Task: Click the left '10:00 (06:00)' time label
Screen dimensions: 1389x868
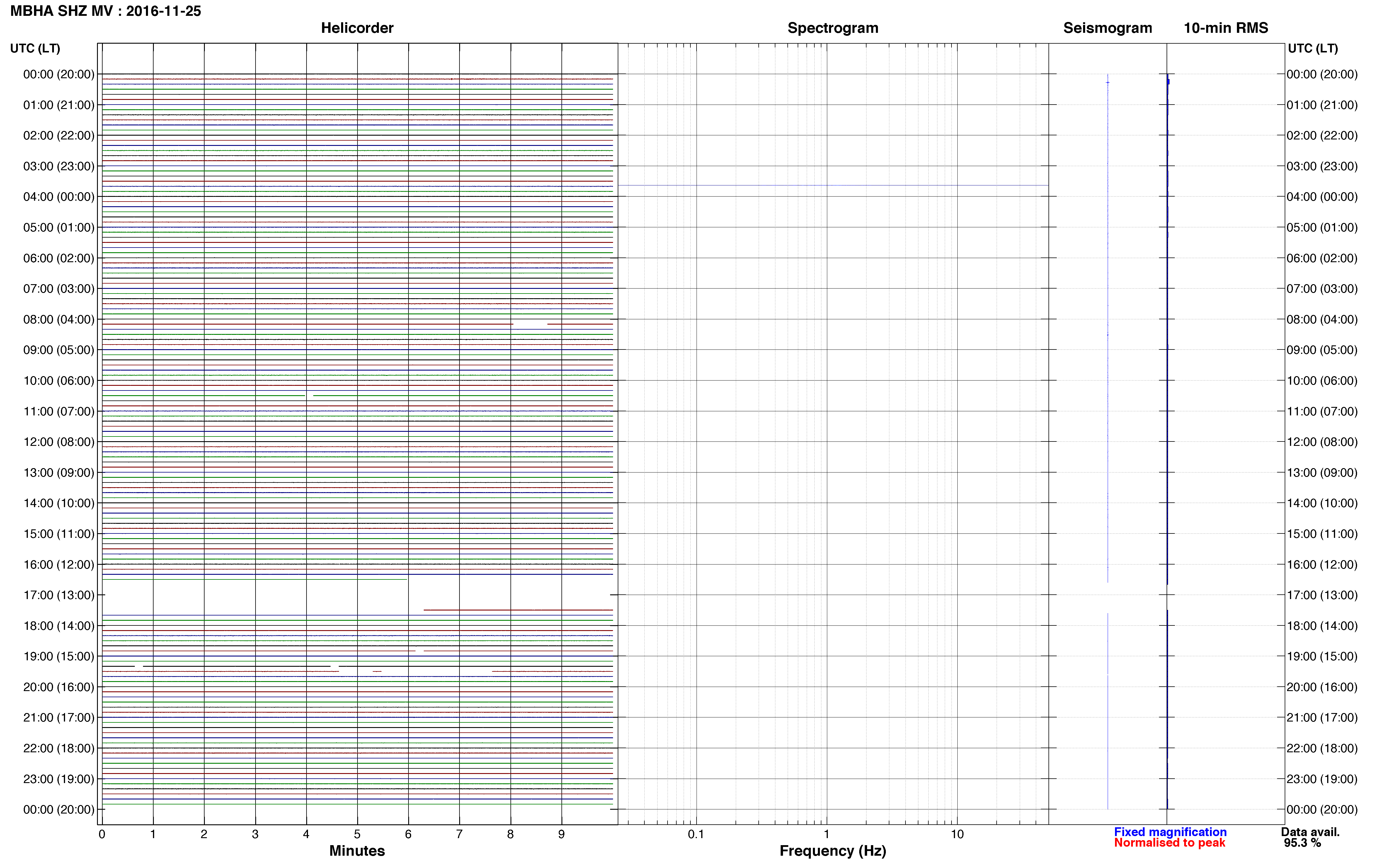Action: click(x=59, y=381)
